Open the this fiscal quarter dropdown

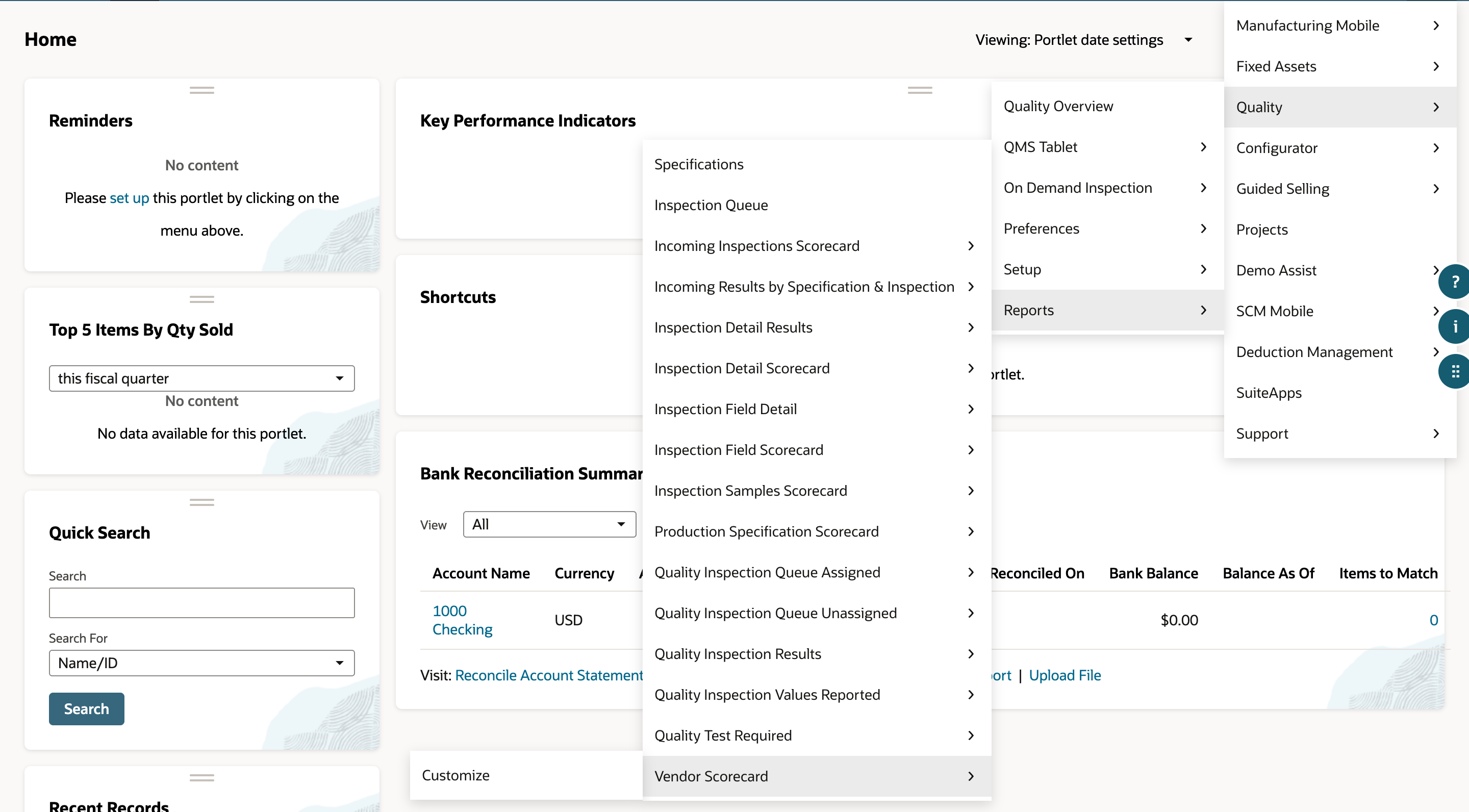tap(202, 378)
